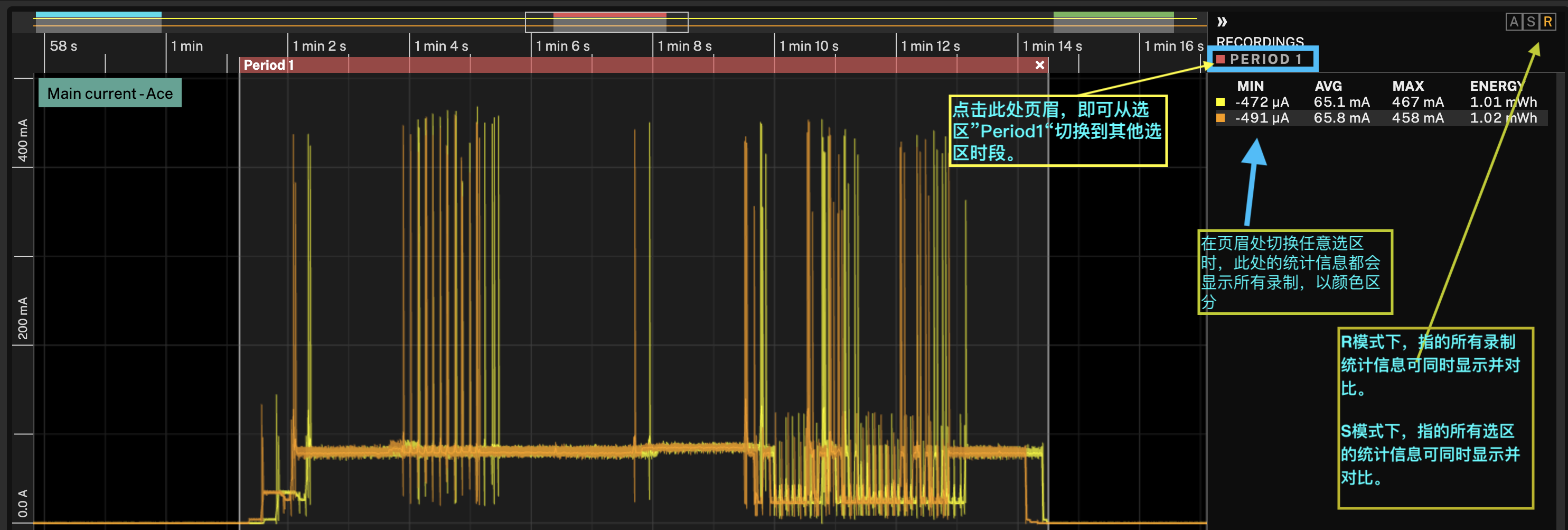Click the 58 s time tick label
This screenshot has height=530, width=1568.
63,47
